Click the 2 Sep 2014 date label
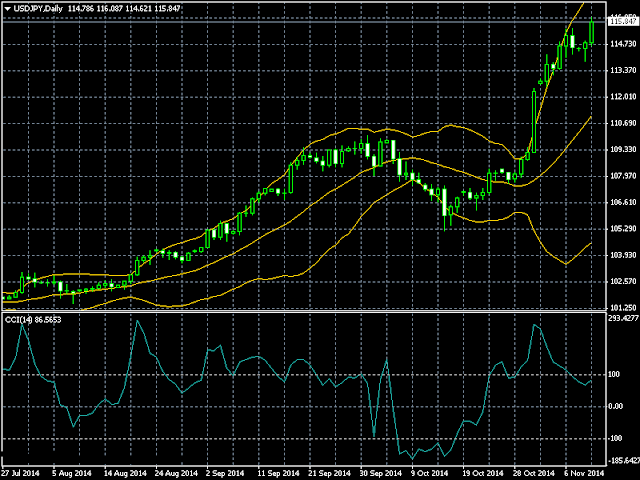640x480 pixels. point(227,473)
